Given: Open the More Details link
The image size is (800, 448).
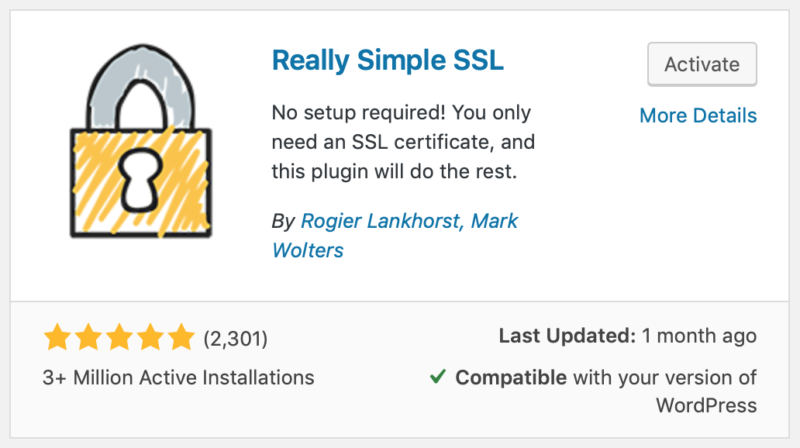Looking at the screenshot, I should coord(698,116).
